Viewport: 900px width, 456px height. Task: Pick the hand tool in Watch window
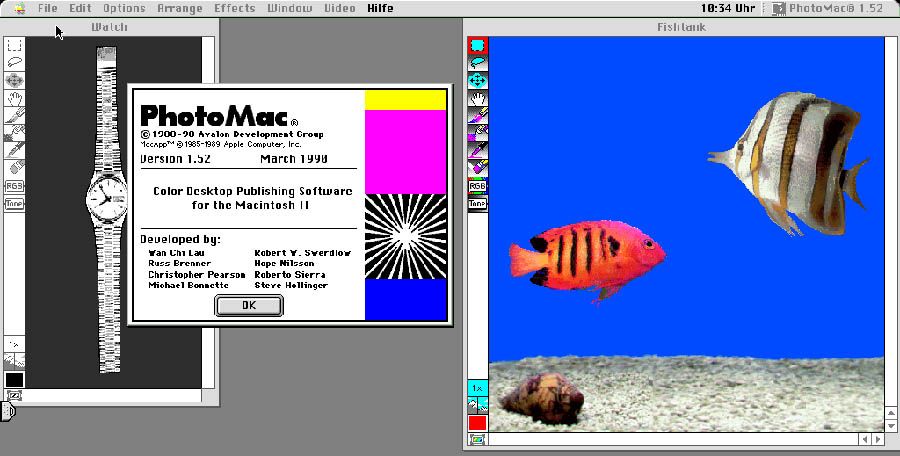[15, 98]
